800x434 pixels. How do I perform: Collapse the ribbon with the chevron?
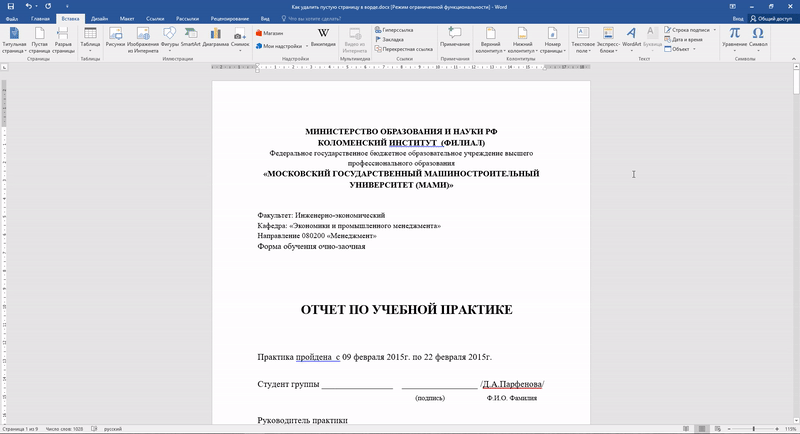coord(794,59)
